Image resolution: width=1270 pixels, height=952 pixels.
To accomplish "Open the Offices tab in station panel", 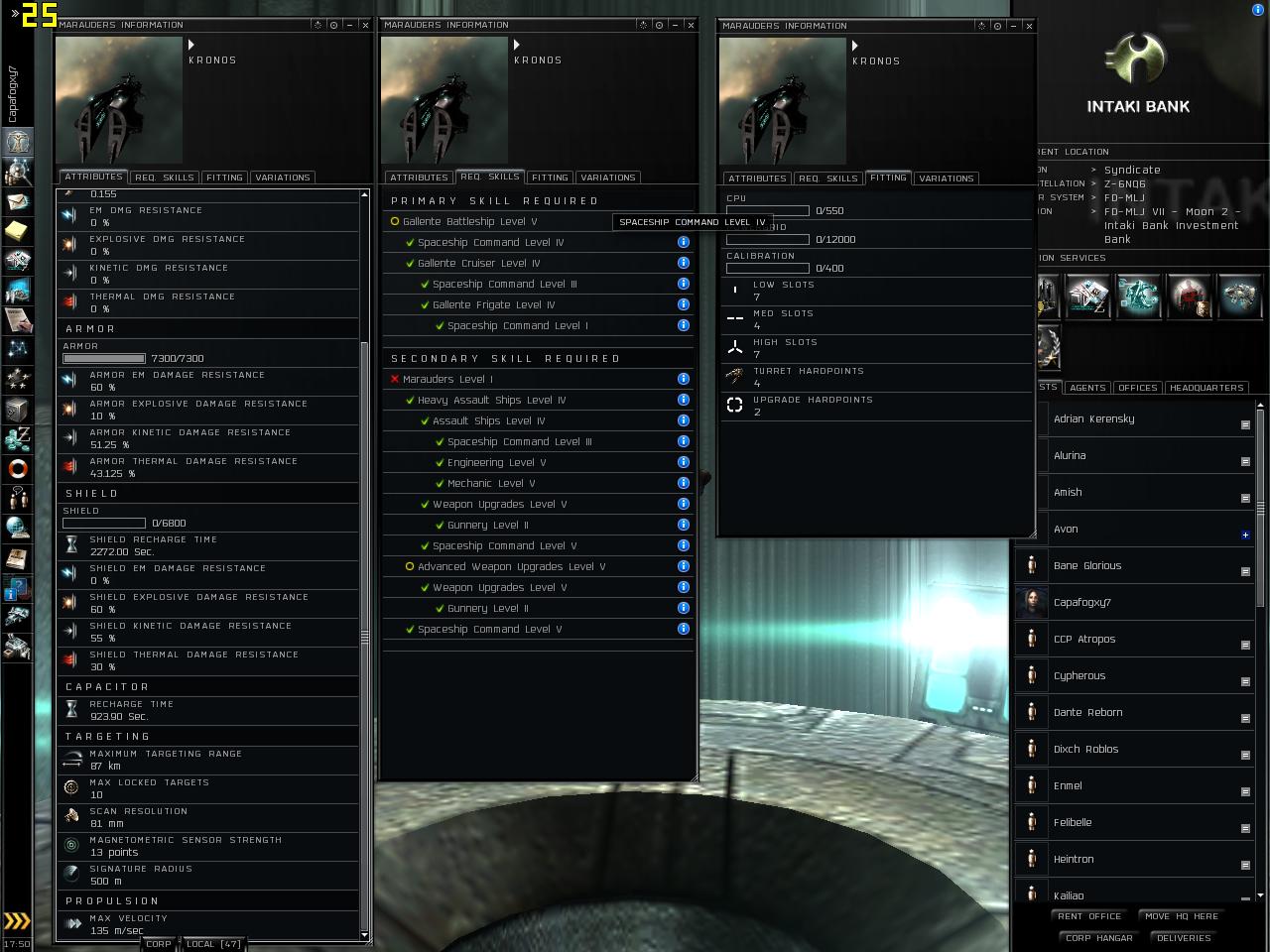I will tap(1137, 388).
